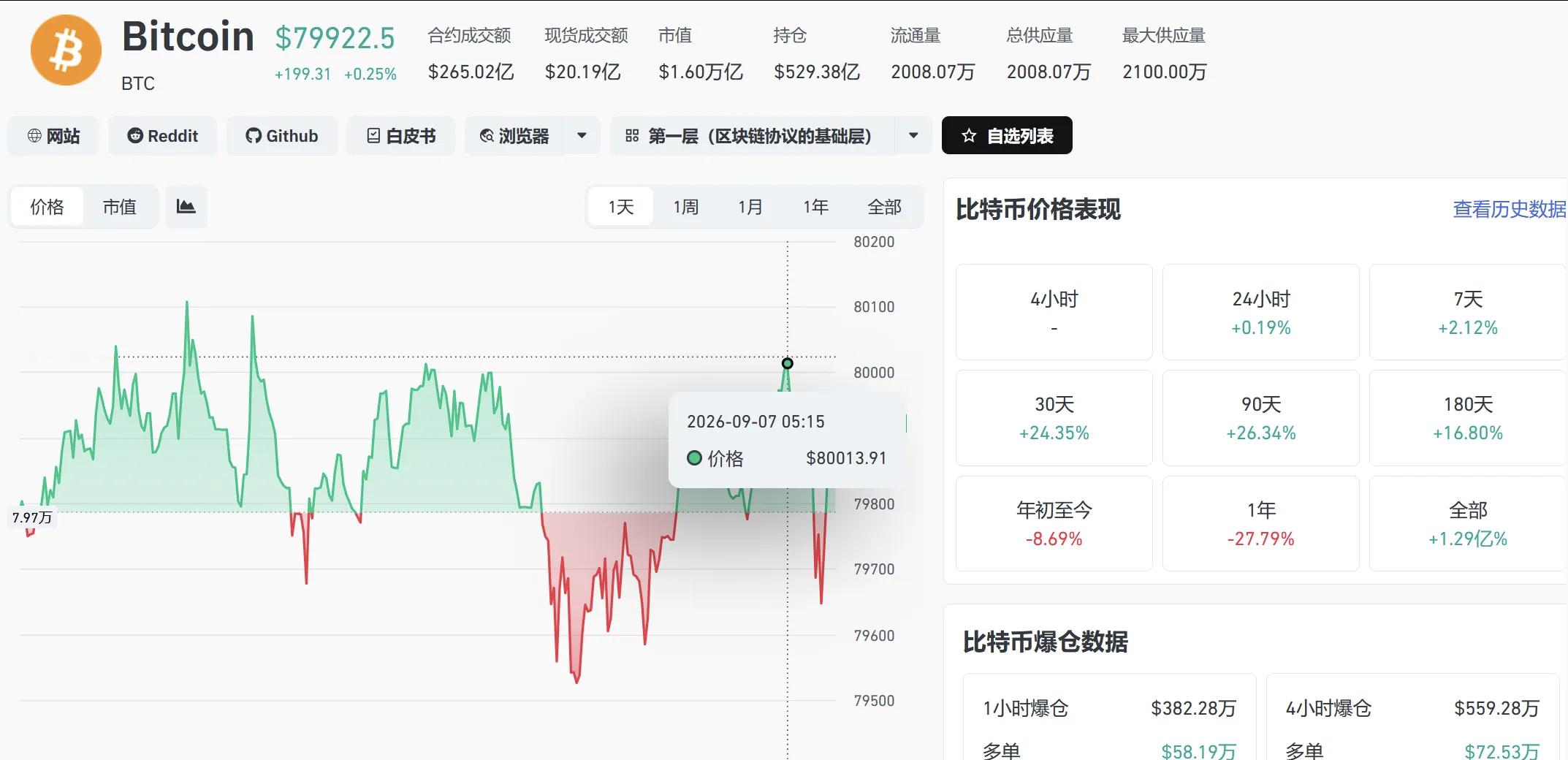Click the 7.97万 baseline price label
The image size is (1568, 760).
32,517
